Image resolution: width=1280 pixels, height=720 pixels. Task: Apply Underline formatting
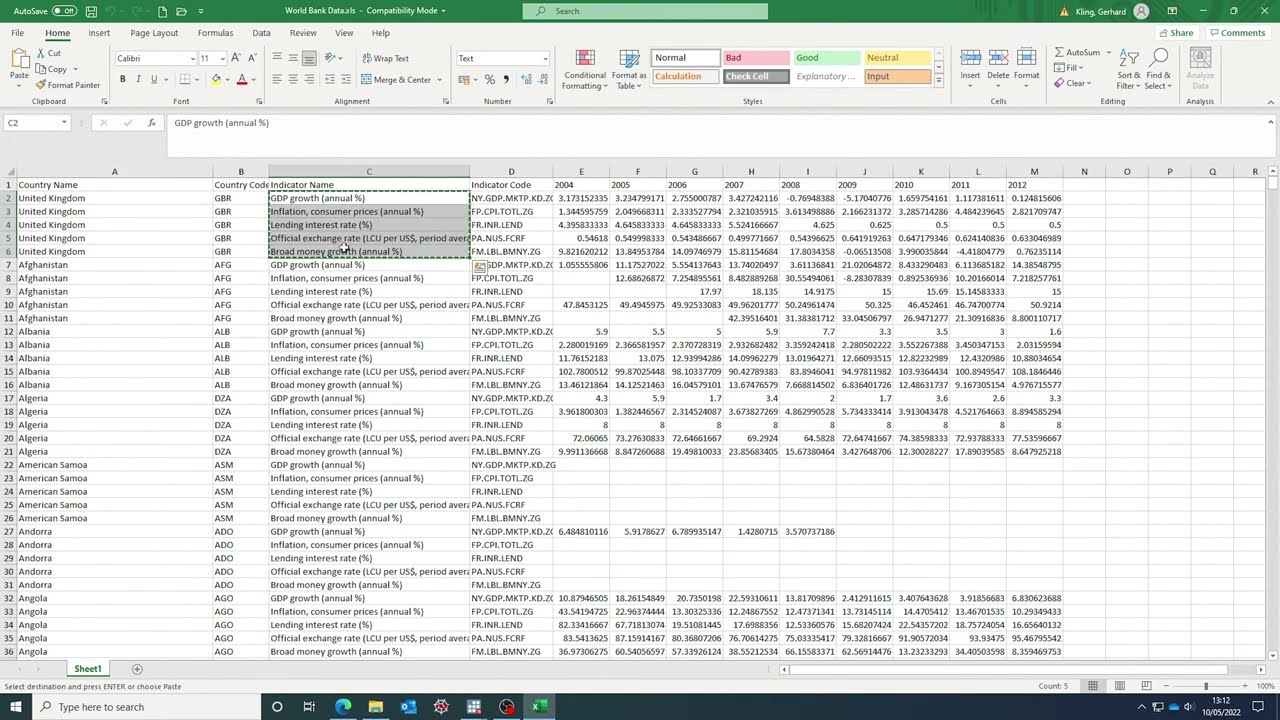coord(153,79)
